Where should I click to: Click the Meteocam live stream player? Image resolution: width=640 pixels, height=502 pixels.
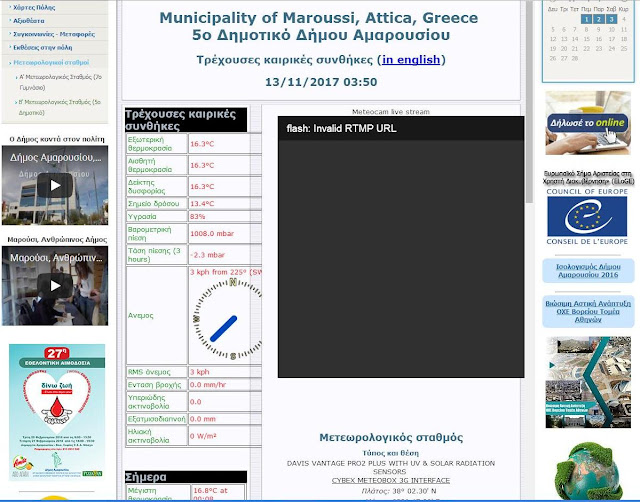401,247
